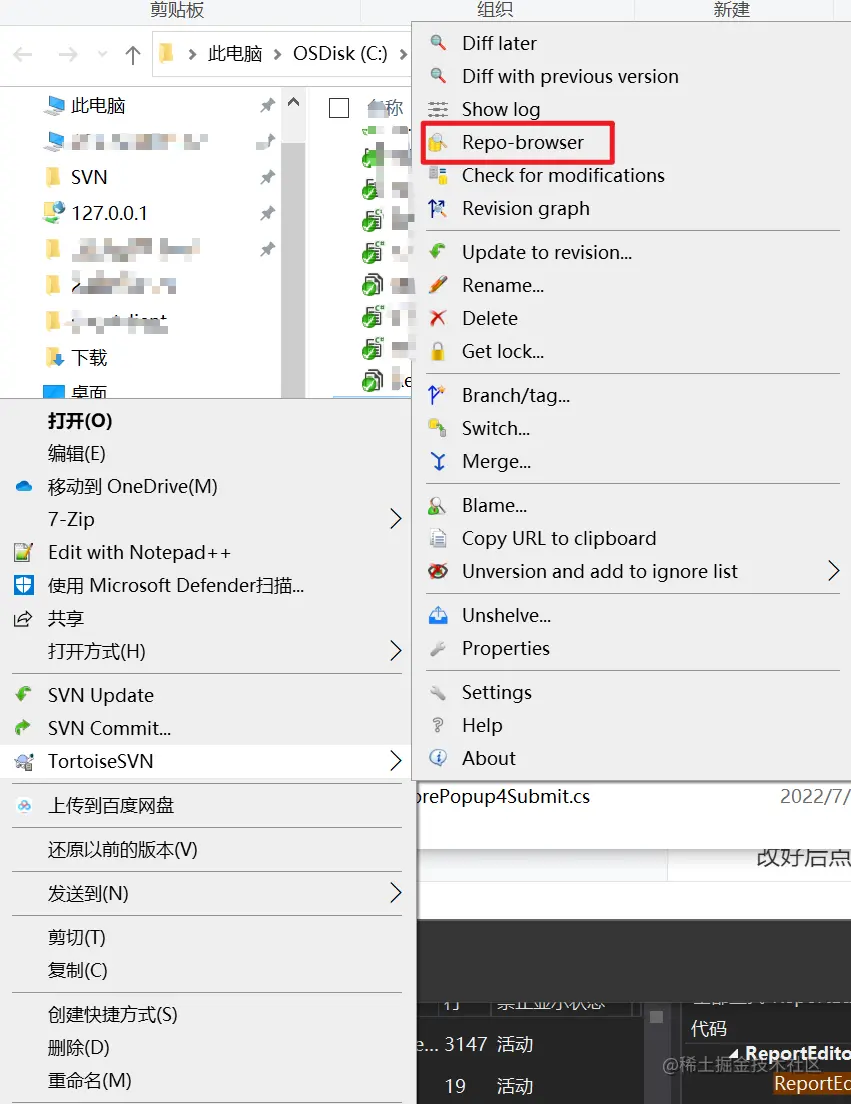Expand the 7-Zip submenu arrow

click(396, 519)
